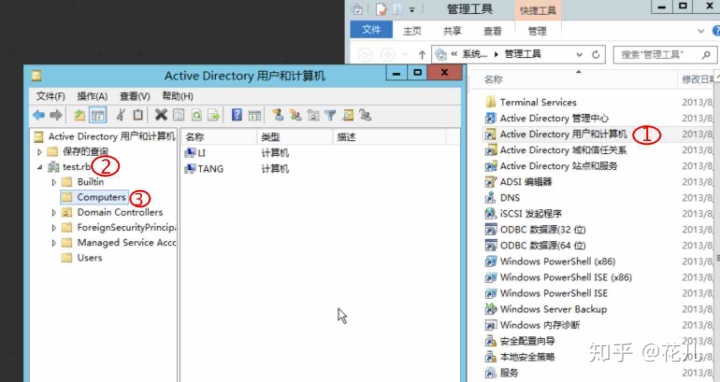Sort by the 类型 column header

[295, 137]
